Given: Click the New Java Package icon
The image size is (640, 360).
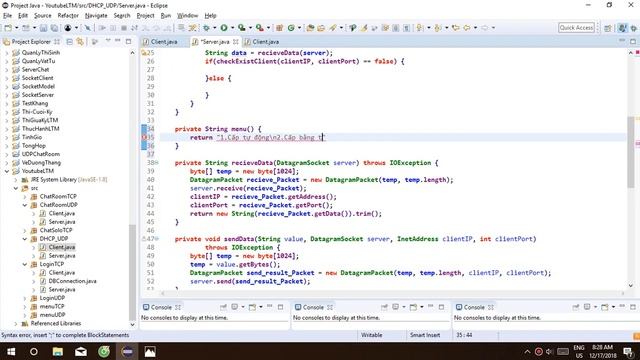Looking at the screenshot, I should coord(280,28).
